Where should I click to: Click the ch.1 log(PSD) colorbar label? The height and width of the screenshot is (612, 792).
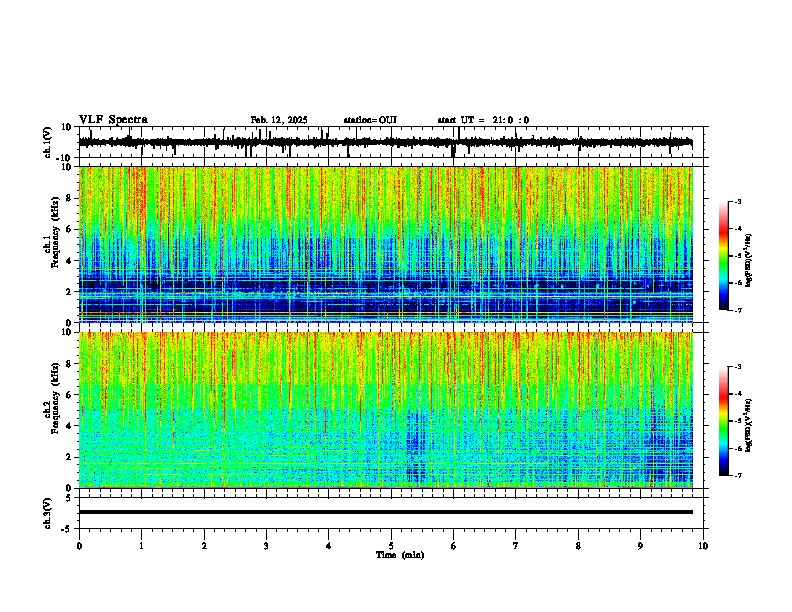749,260
